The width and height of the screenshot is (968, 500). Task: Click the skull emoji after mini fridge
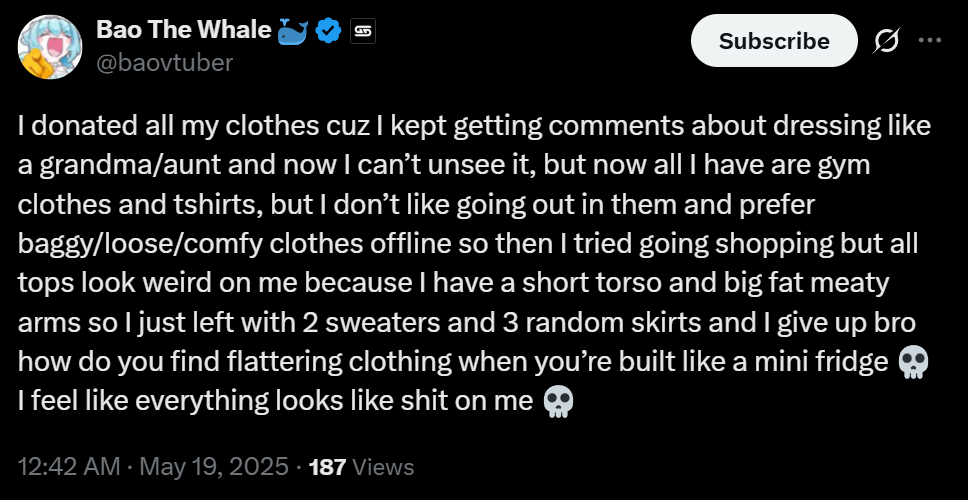[x=912, y=363]
